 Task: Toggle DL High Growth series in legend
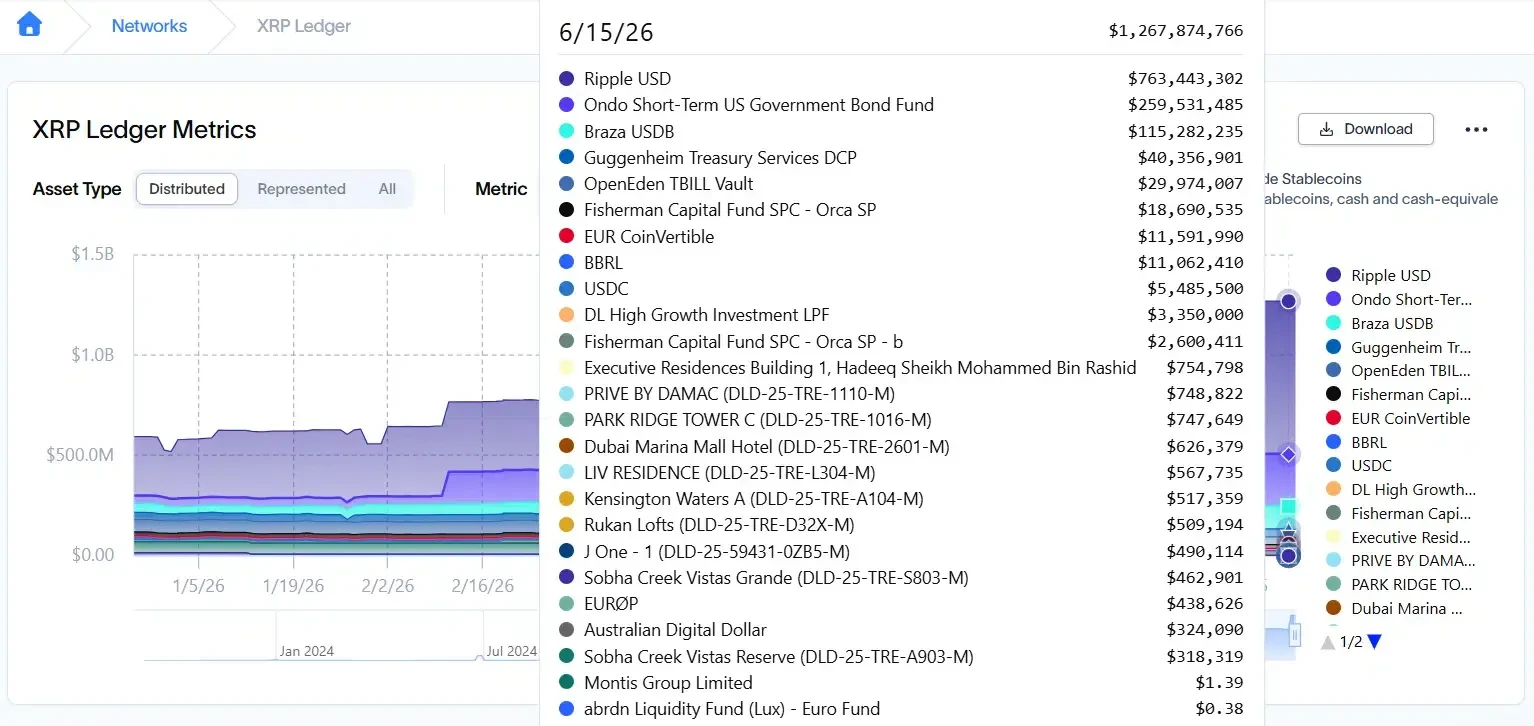tap(1401, 489)
